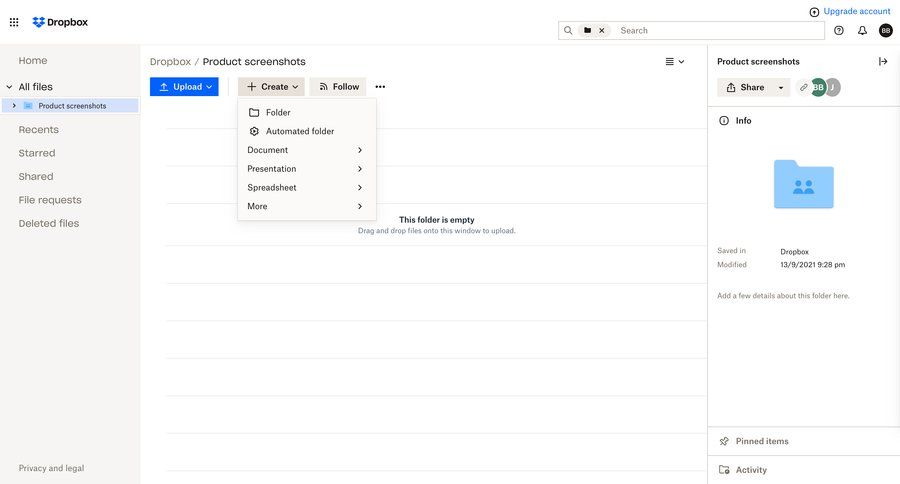Open Starred in sidebar
Image resolution: width=900 pixels, height=484 pixels.
pyautogui.click(x=37, y=153)
